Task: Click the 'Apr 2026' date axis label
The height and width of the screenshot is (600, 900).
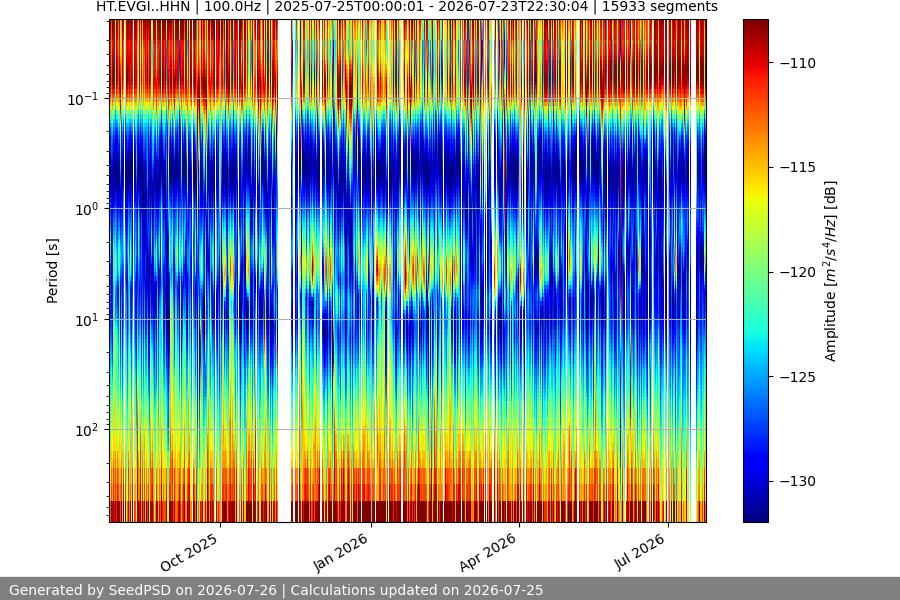Action: pyautogui.click(x=488, y=552)
